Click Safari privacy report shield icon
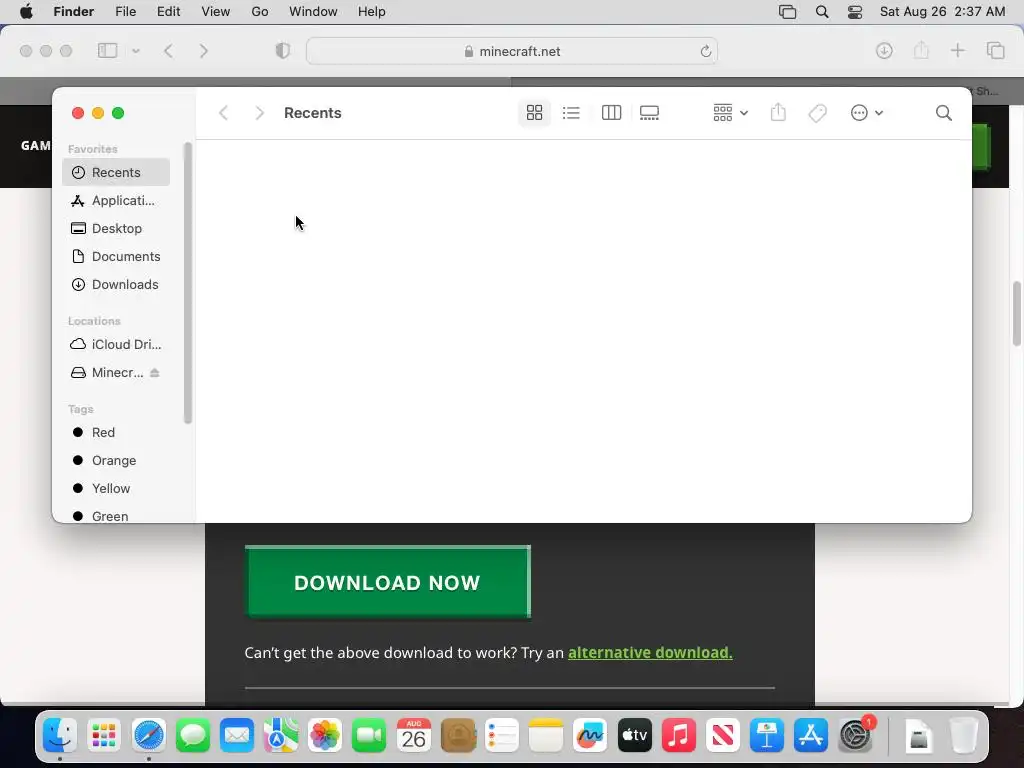Viewport: 1024px width, 768px height. click(x=283, y=51)
